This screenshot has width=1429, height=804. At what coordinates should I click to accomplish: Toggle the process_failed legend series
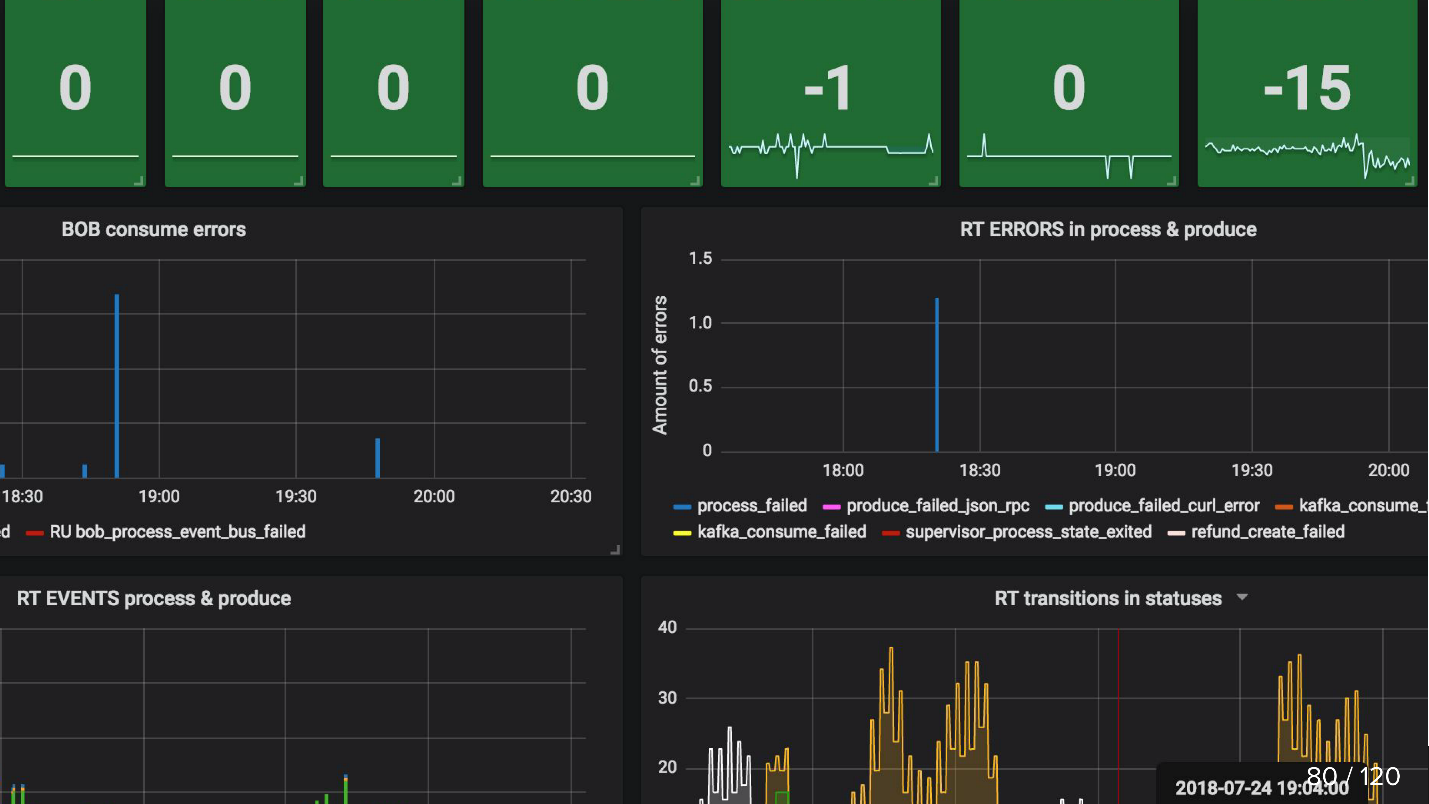point(752,506)
